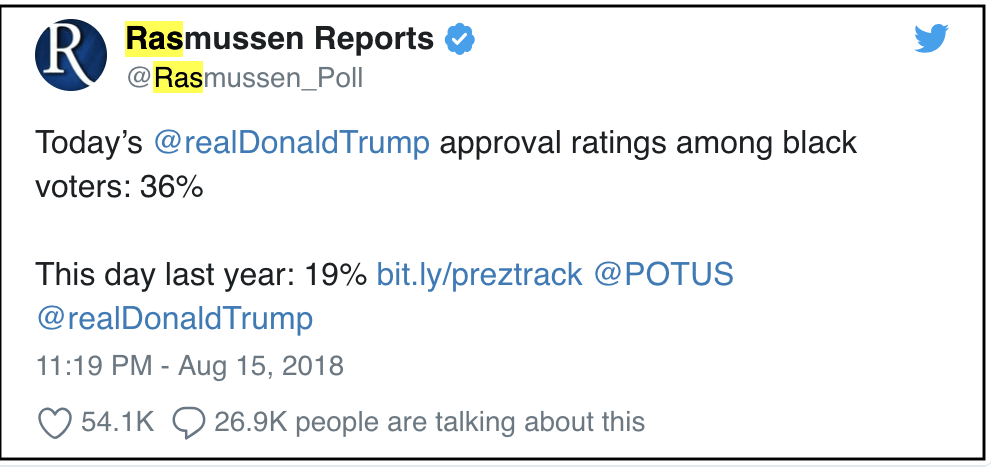Image resolution: width=991 pixels, height=471 pixels.
Task: Open the @realDonaldTrump mention after "Today's"
Action: tap(292, 143)
